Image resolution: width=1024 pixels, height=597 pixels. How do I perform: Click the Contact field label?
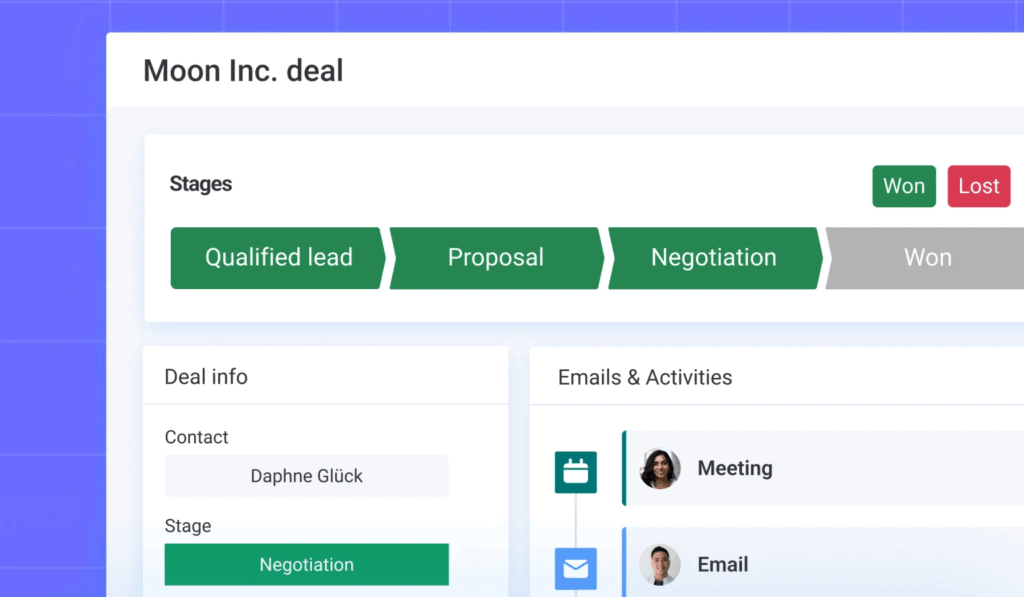[197, 437]
